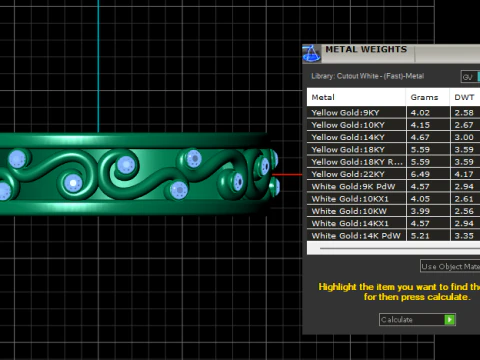Open the GV dropdown near Library

[x=470, y=77]
